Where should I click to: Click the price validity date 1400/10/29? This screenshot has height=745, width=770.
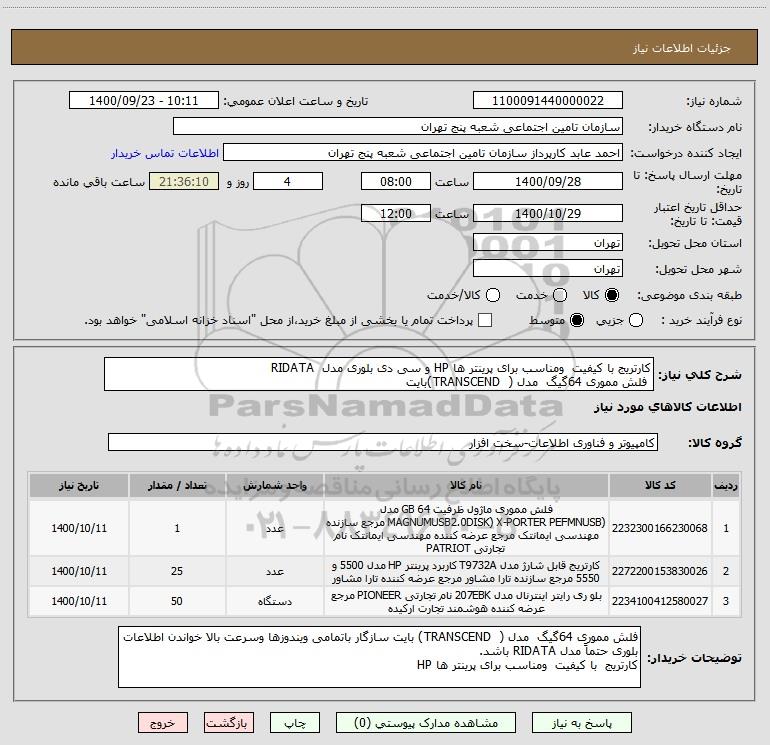point(548,213)
